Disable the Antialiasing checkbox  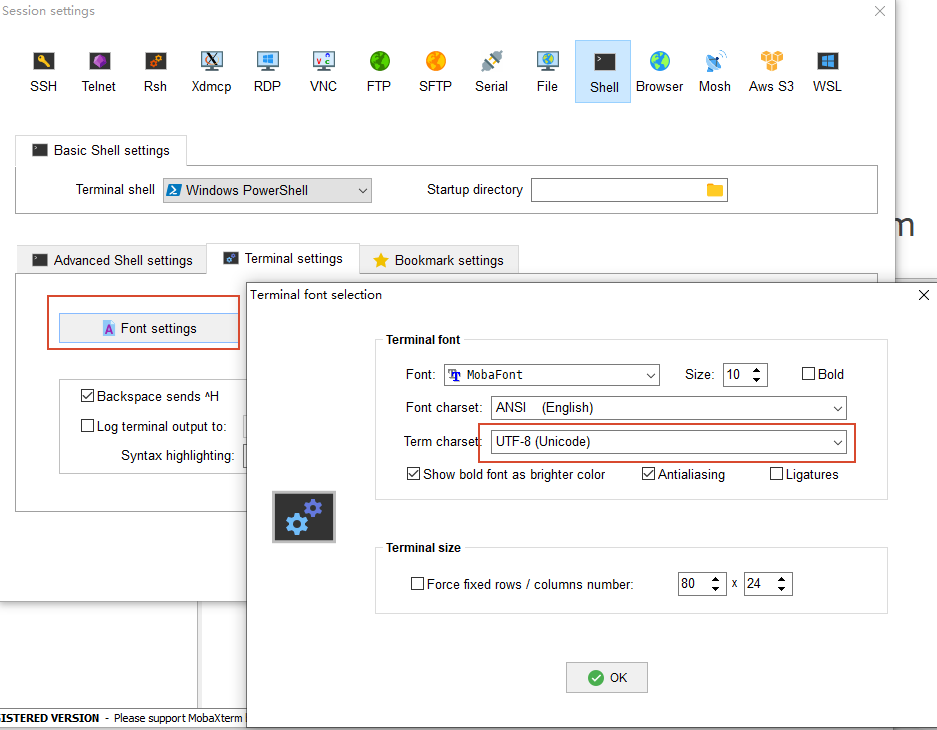pyautogui.click(x=648, y=474)
